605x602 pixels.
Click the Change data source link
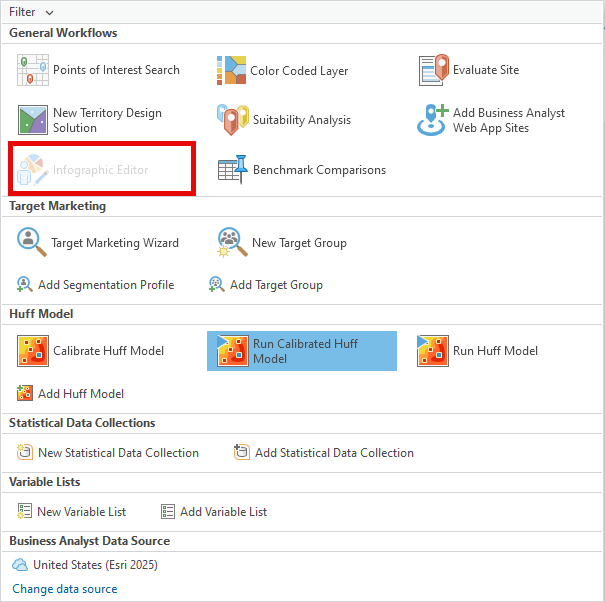(x=65, y=589)
